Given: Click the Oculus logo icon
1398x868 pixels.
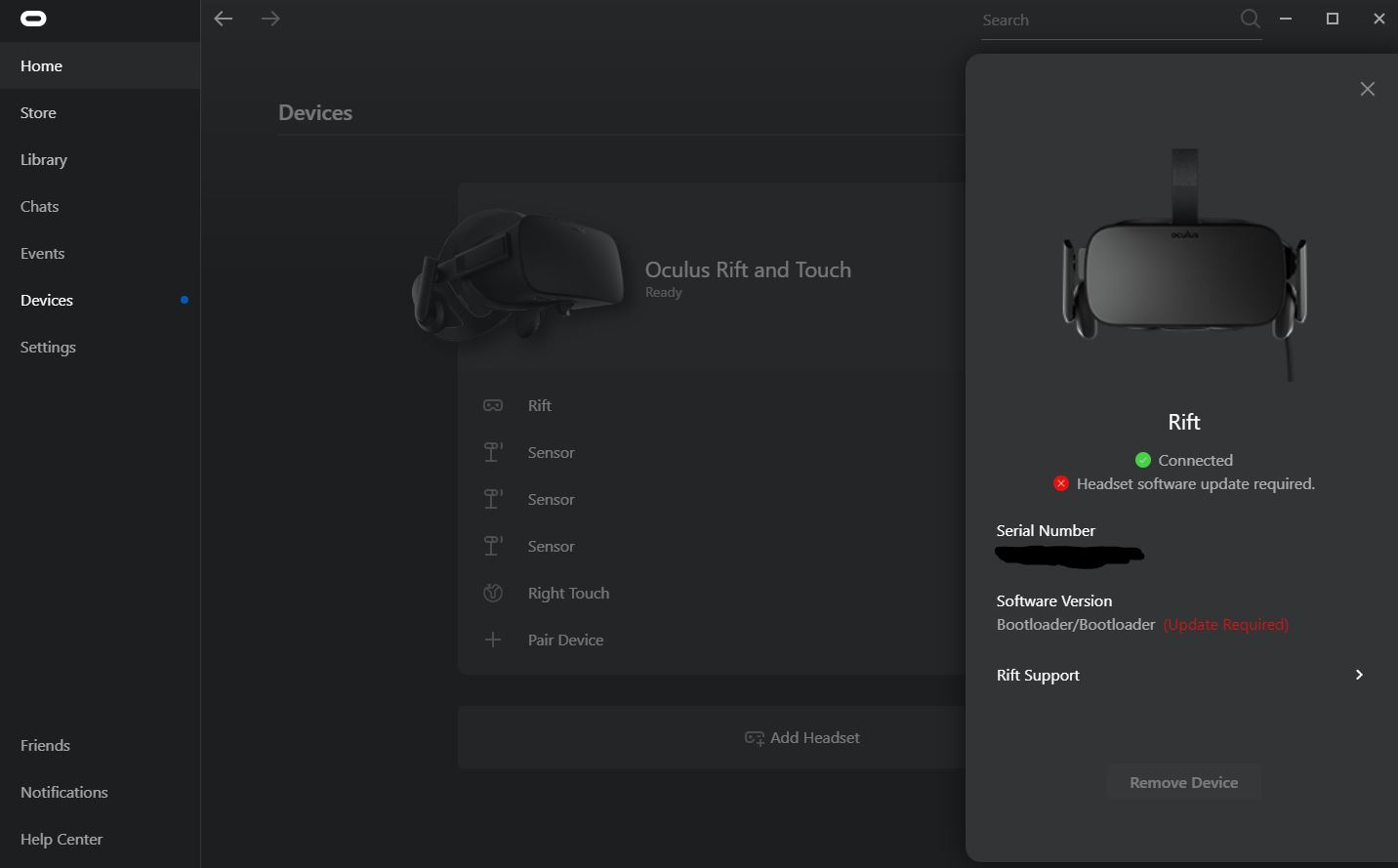Looking at the screenshot, I should [33, 19].
